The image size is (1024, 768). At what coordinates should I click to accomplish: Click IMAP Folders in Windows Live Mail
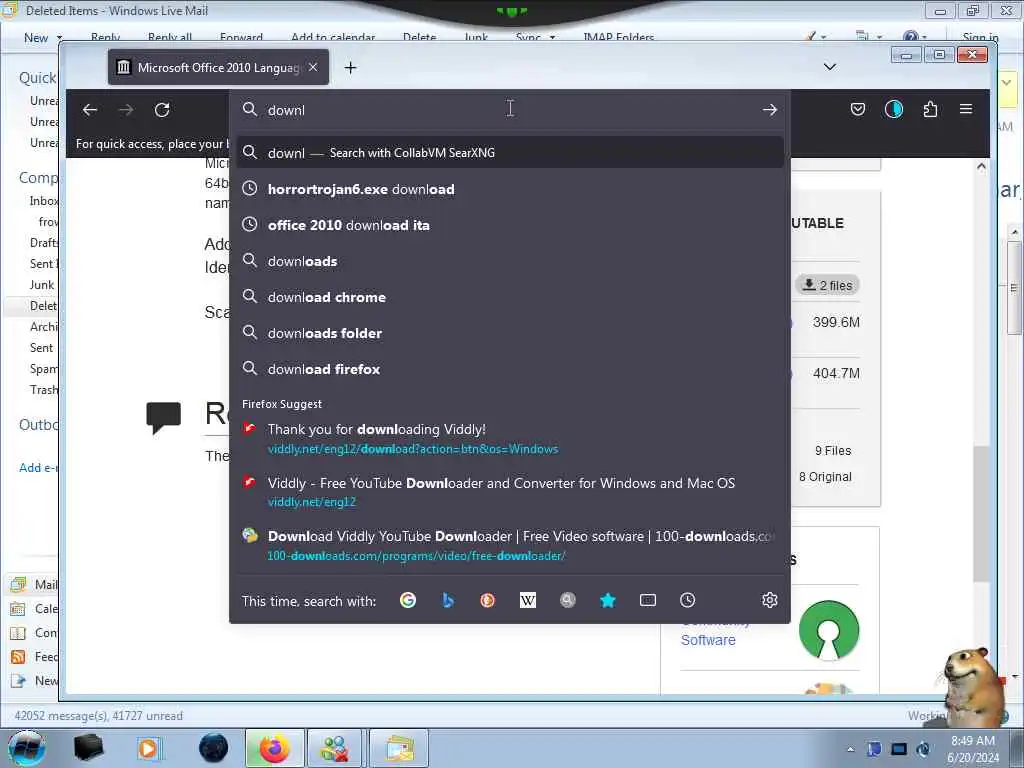click(x=618, y=38)
